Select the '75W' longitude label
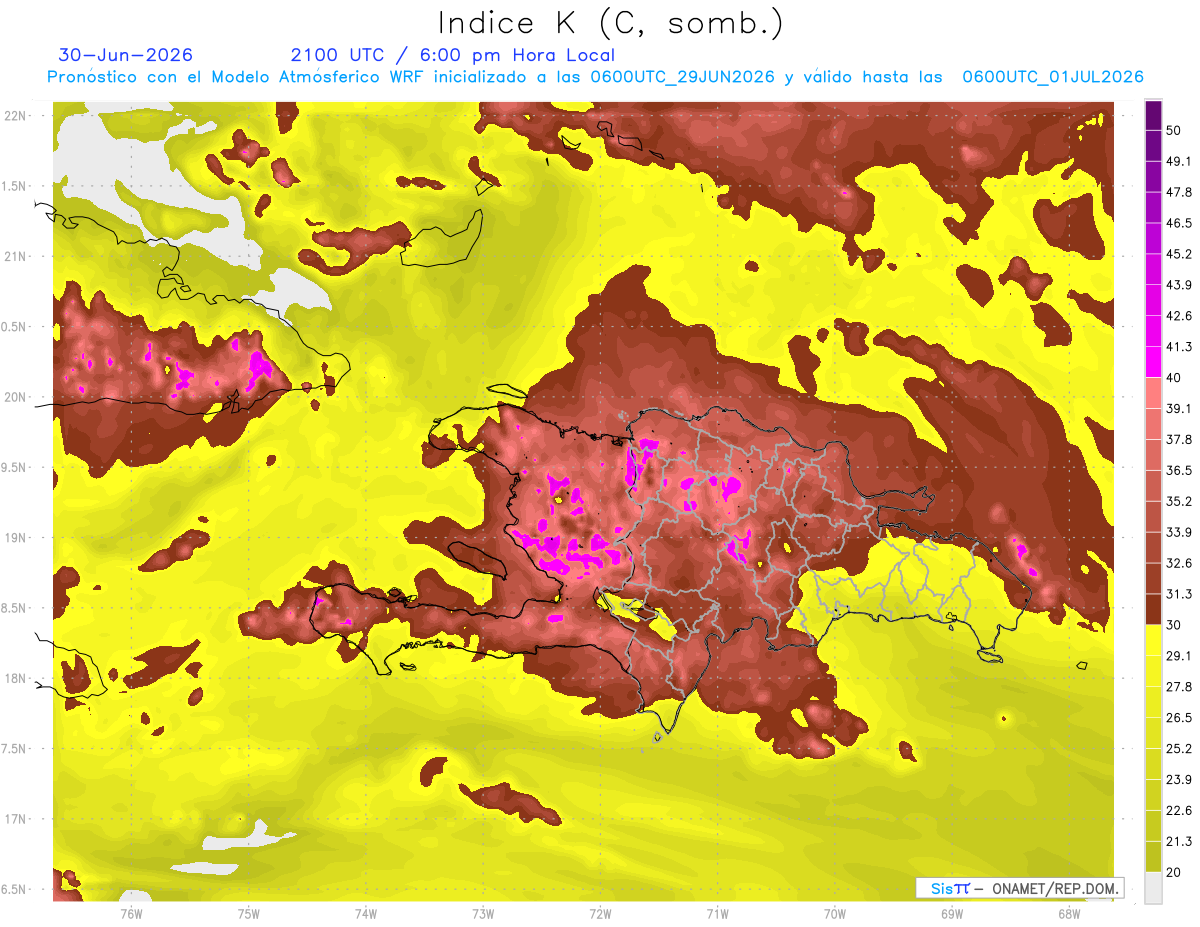Viewport: 1200px width, 927px height. pos(248,913)
